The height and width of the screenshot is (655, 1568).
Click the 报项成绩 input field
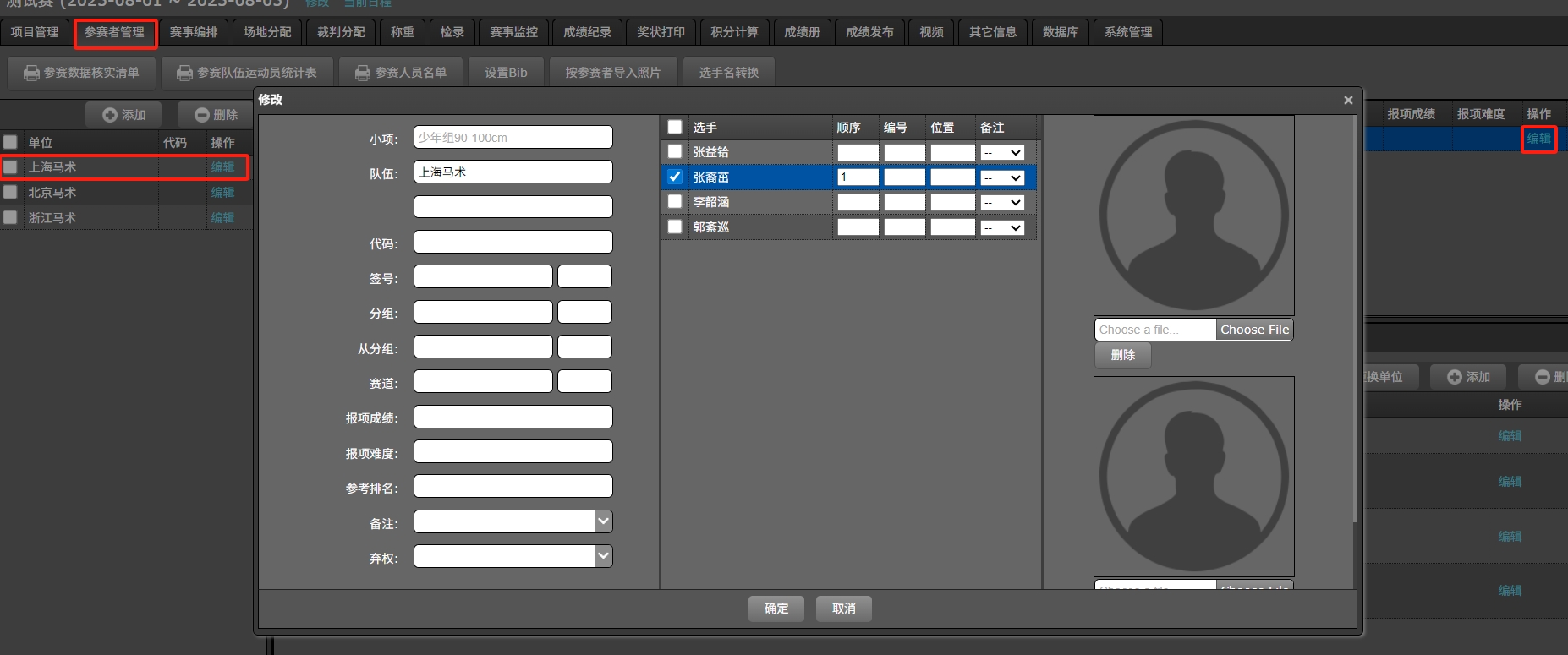513,418
